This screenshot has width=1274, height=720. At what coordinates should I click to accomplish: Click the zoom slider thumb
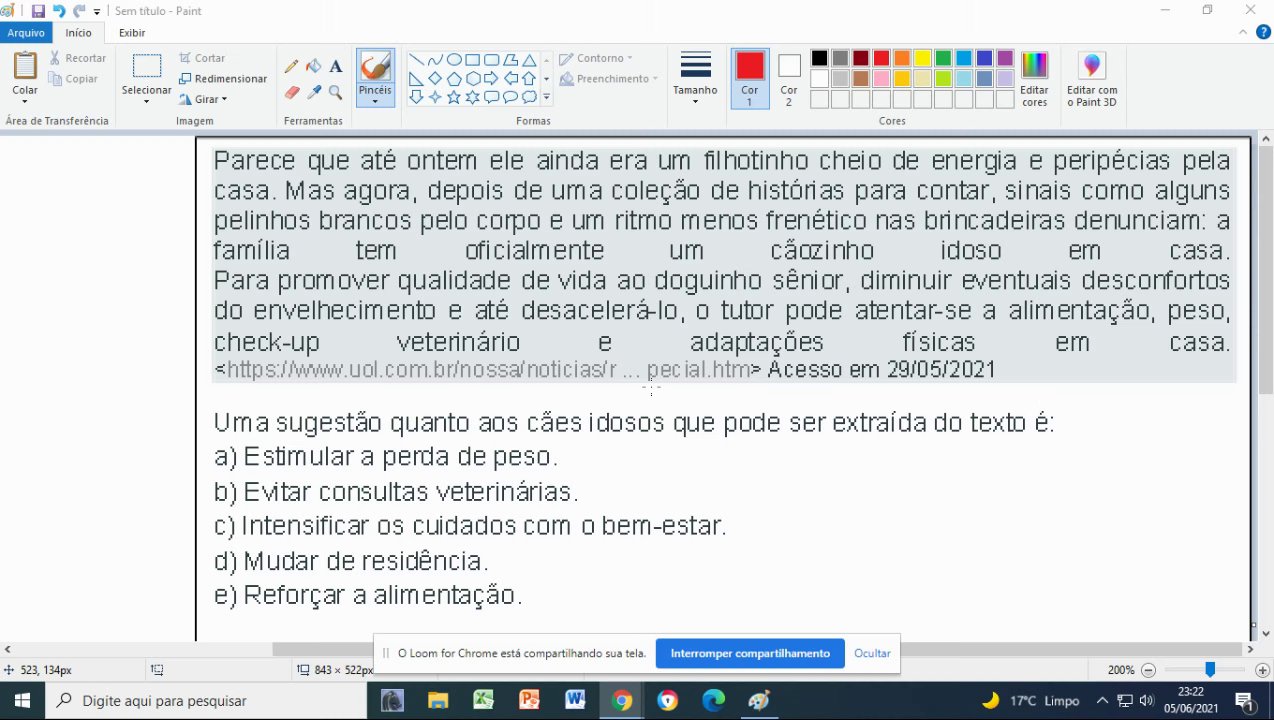point(1209,670)
